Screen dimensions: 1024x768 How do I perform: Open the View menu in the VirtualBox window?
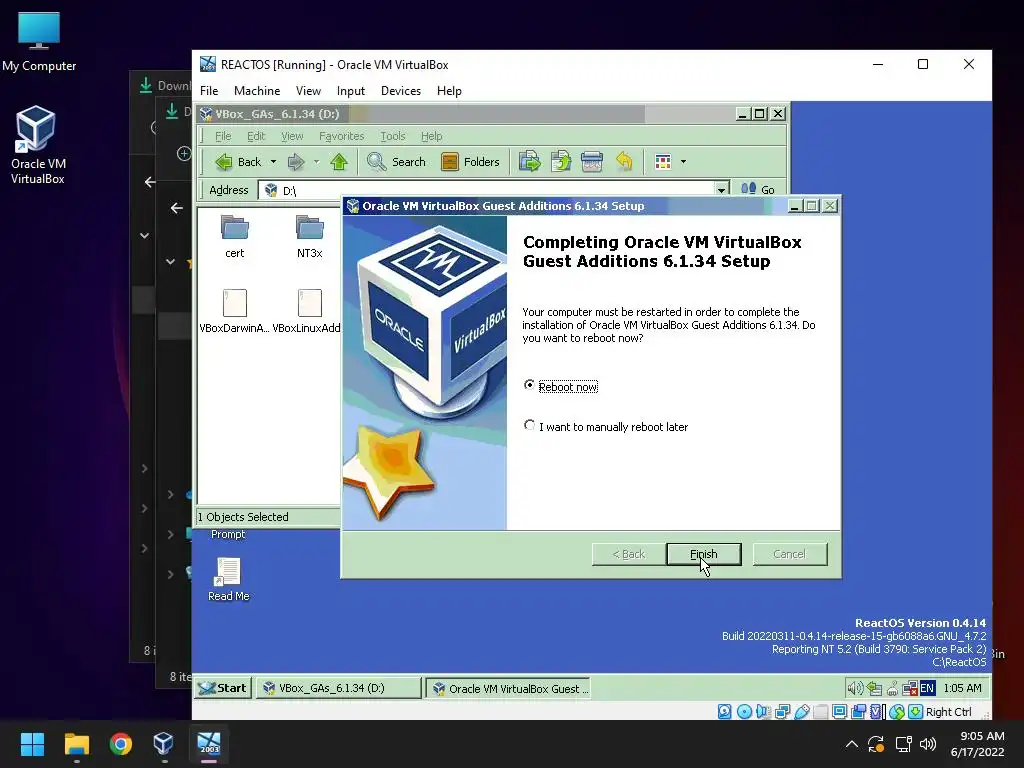tap(308, 91)
